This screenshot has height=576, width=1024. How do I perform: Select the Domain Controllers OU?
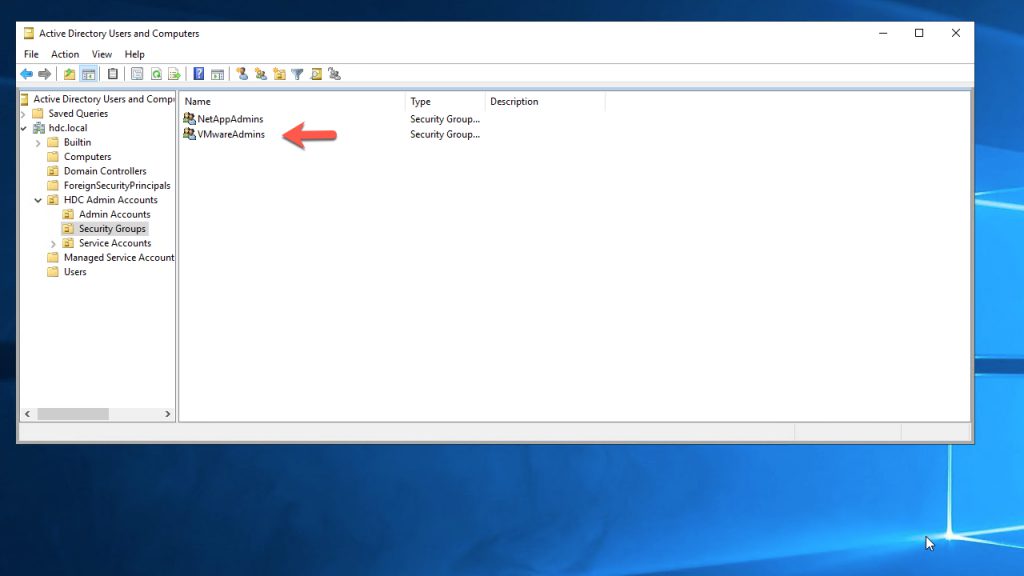point(105,171)
